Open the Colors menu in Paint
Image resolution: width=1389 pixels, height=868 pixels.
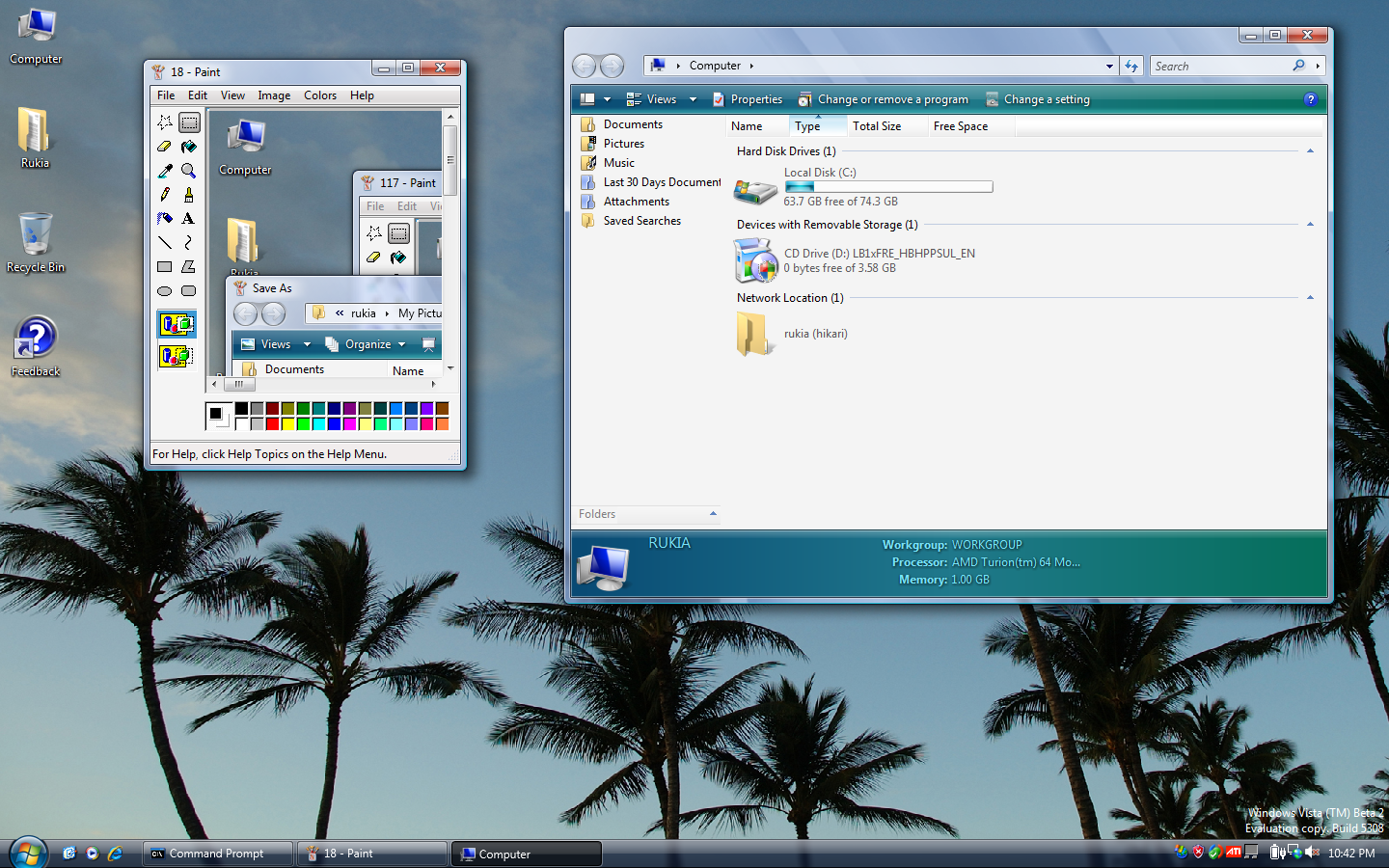(x=319, y=95)
